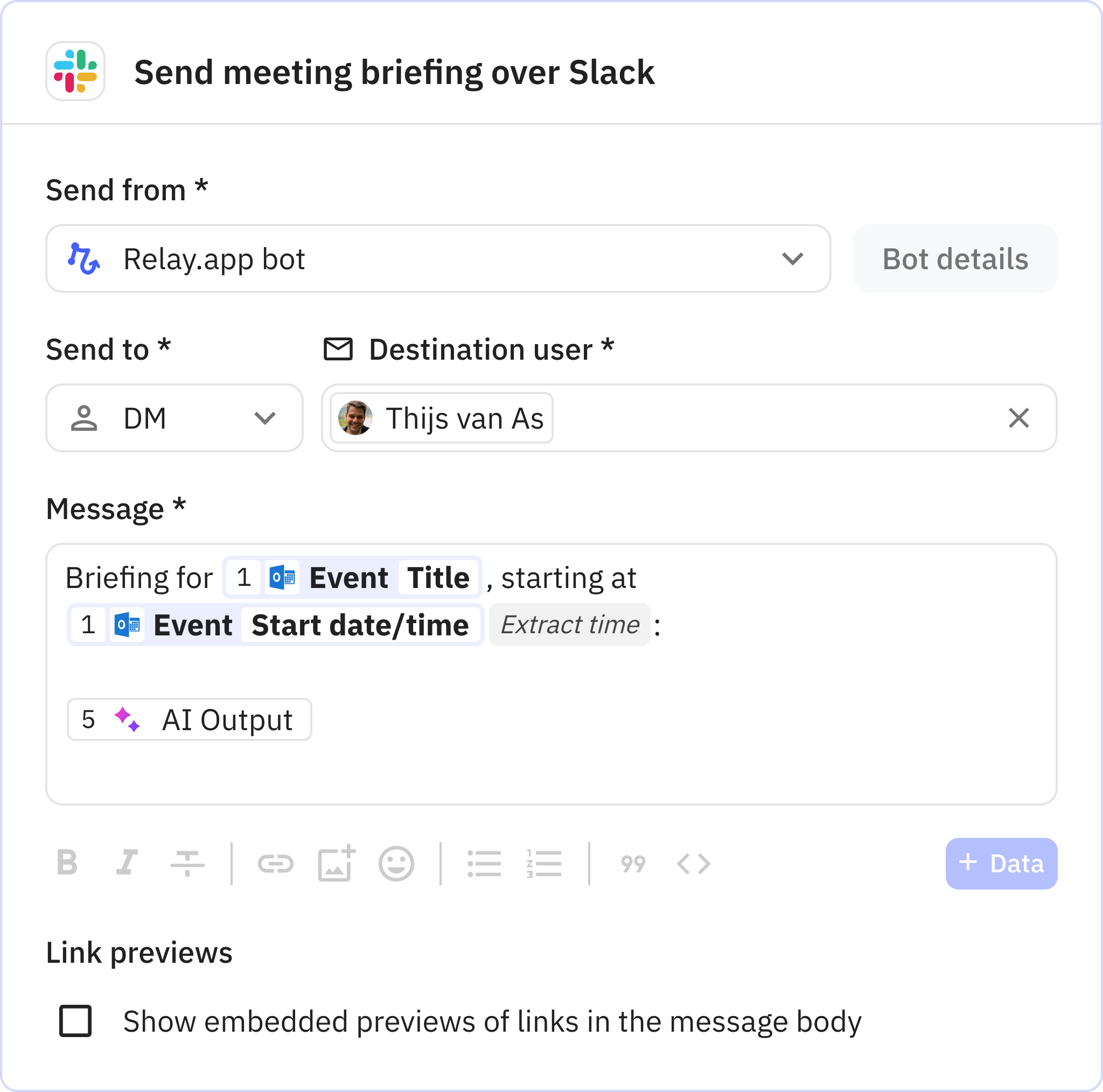
Task: Open the emoji picker
Action: click(397, 863)
